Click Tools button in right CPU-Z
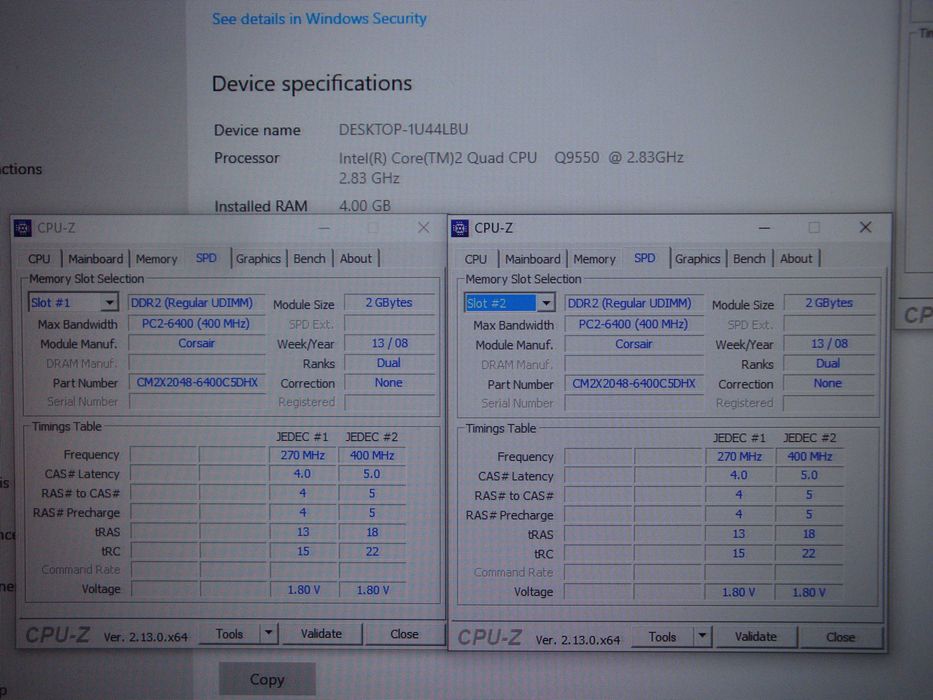Viewport: 933px width, 700px height. (662, 637)
